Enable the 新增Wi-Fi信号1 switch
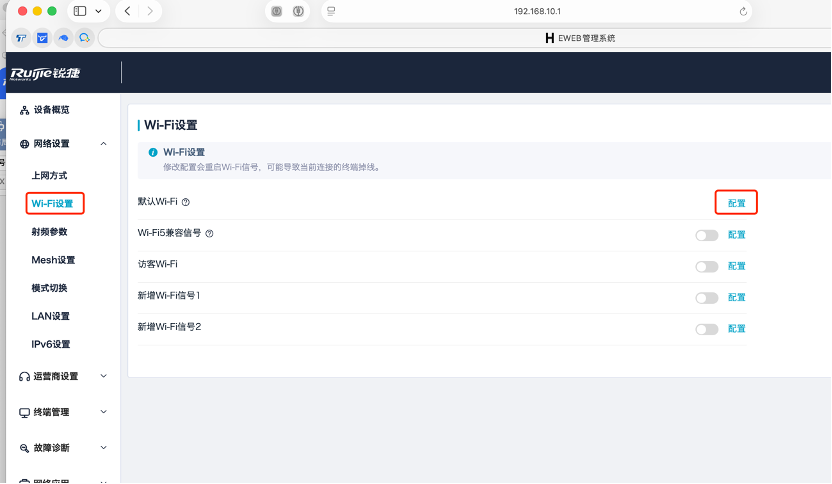 [707, 298]
